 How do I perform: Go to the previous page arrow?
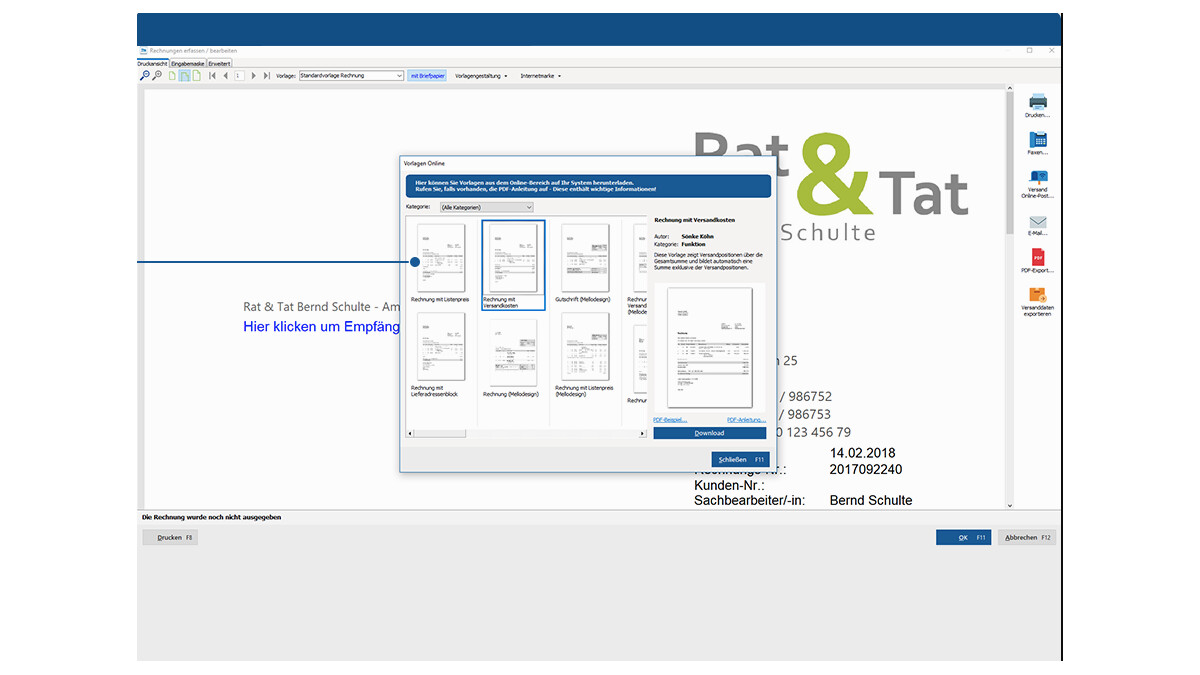pyautogui.click(x=225, y=76)
